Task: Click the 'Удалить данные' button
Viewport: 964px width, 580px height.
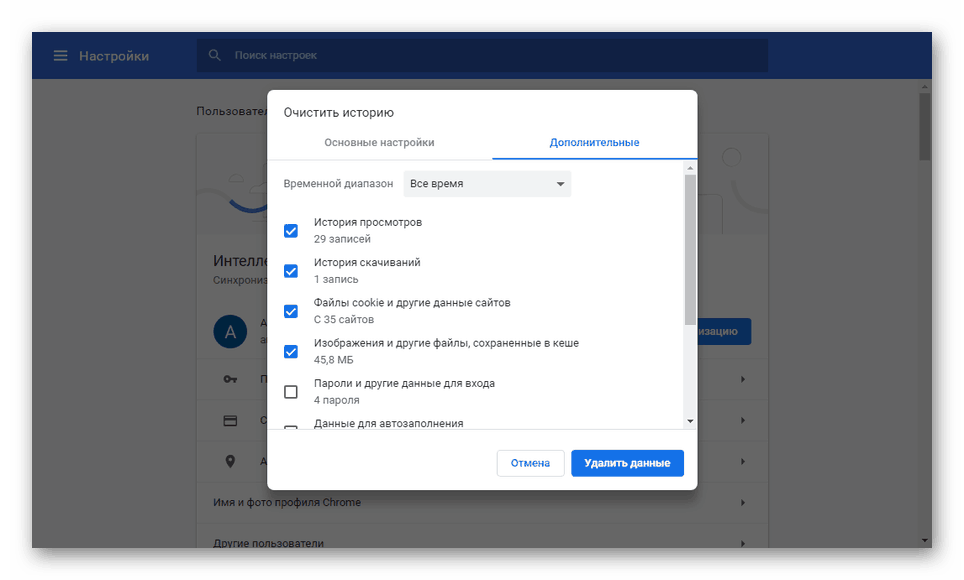Action: (x=627, y=463)
